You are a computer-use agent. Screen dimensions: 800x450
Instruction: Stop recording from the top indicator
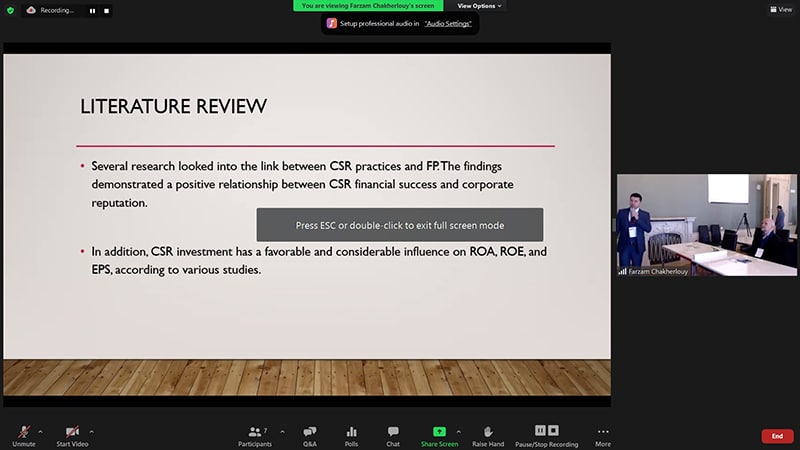pyautogui.click(x=106, y=11)
